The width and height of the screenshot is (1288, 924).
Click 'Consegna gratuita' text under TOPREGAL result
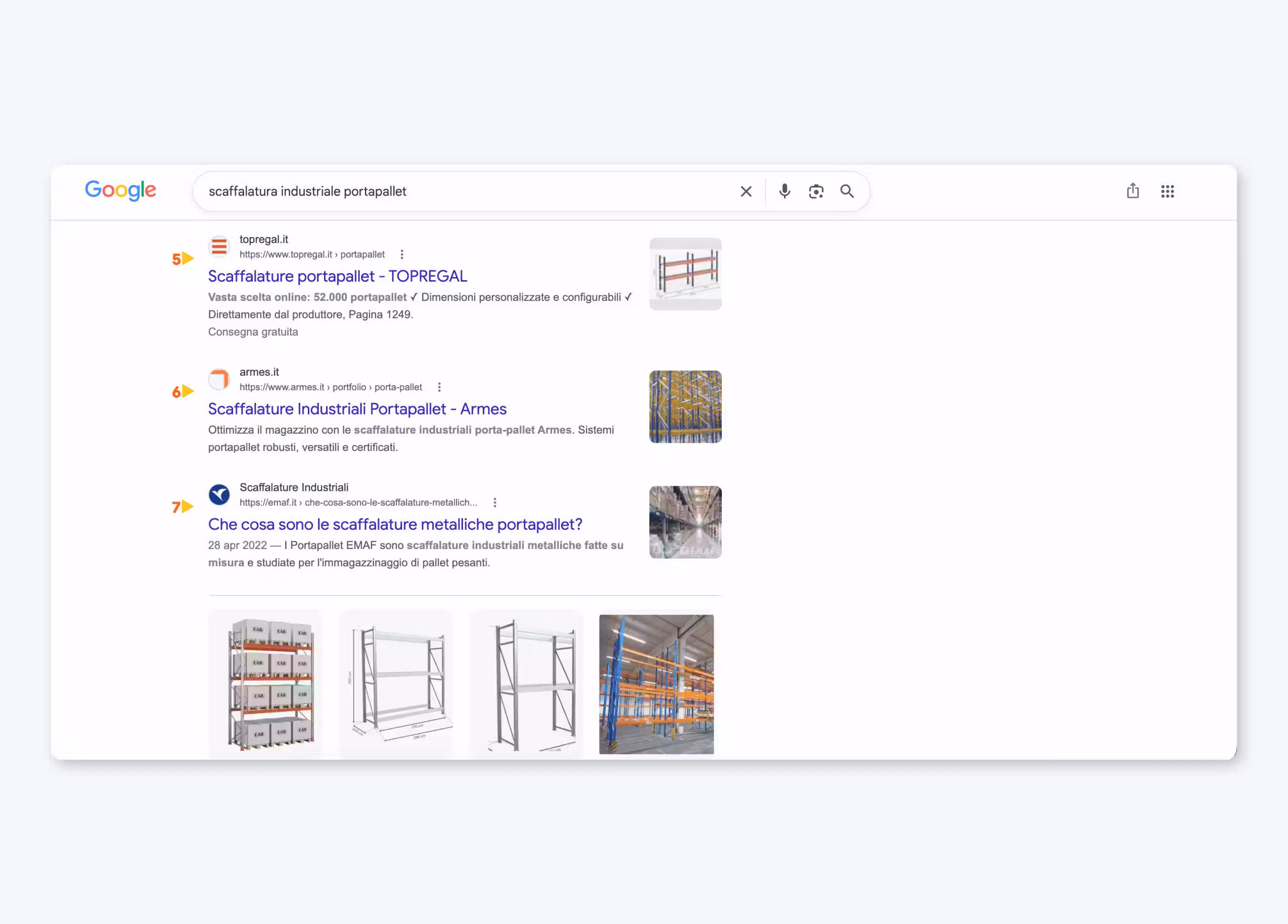(253, 332)
